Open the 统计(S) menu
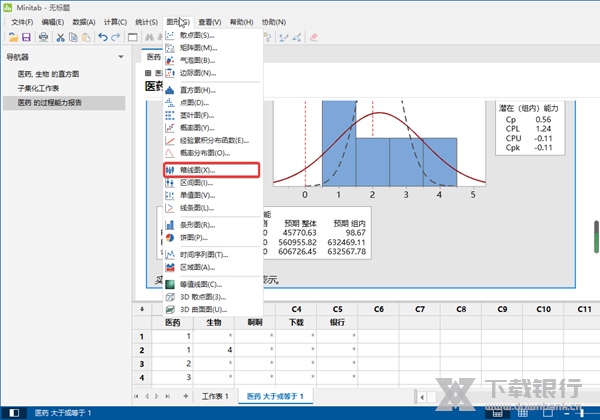Screen dimensions: 600x420 (x=147, y=21)
